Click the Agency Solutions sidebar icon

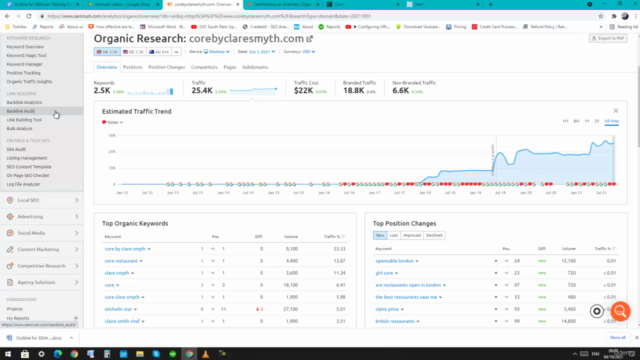point(10,282)
